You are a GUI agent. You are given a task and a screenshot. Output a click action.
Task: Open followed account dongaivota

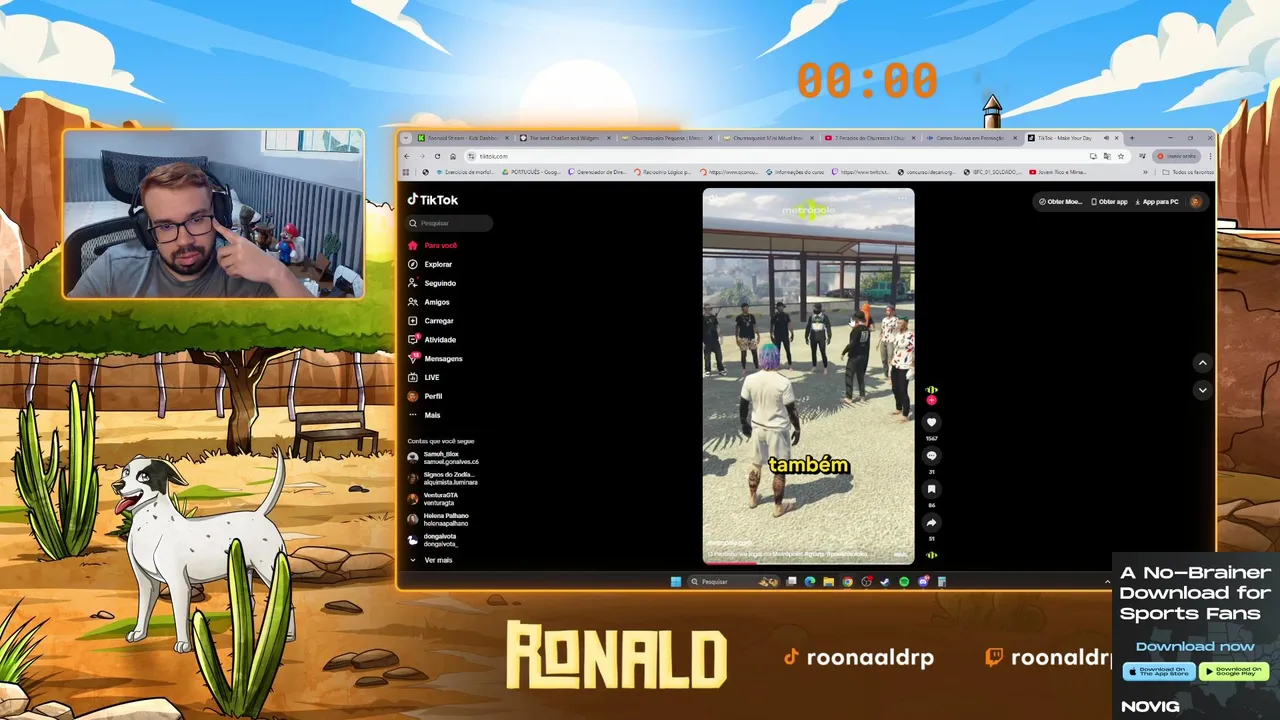[433, 540]
